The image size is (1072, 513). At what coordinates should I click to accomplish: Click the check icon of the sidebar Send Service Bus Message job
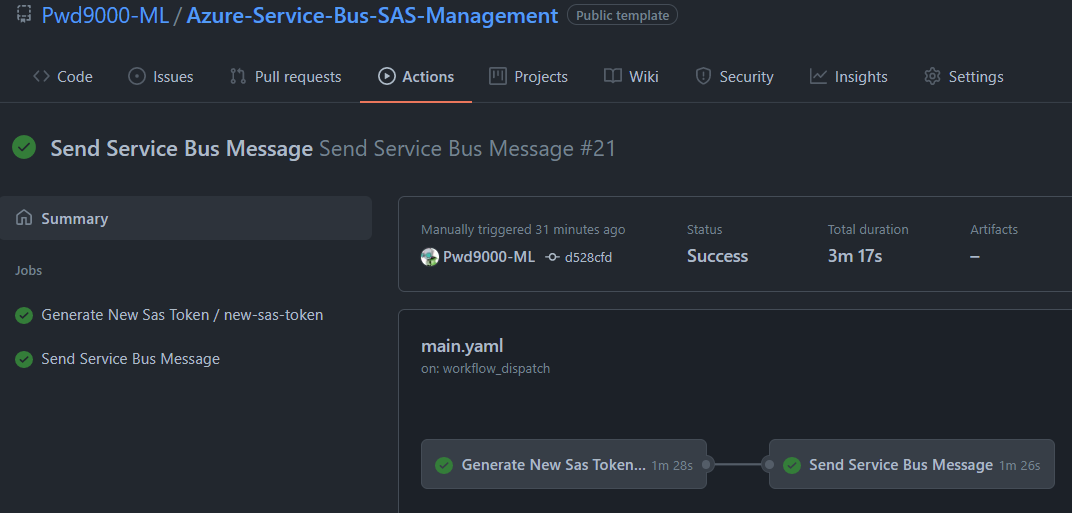click(24, 359)
